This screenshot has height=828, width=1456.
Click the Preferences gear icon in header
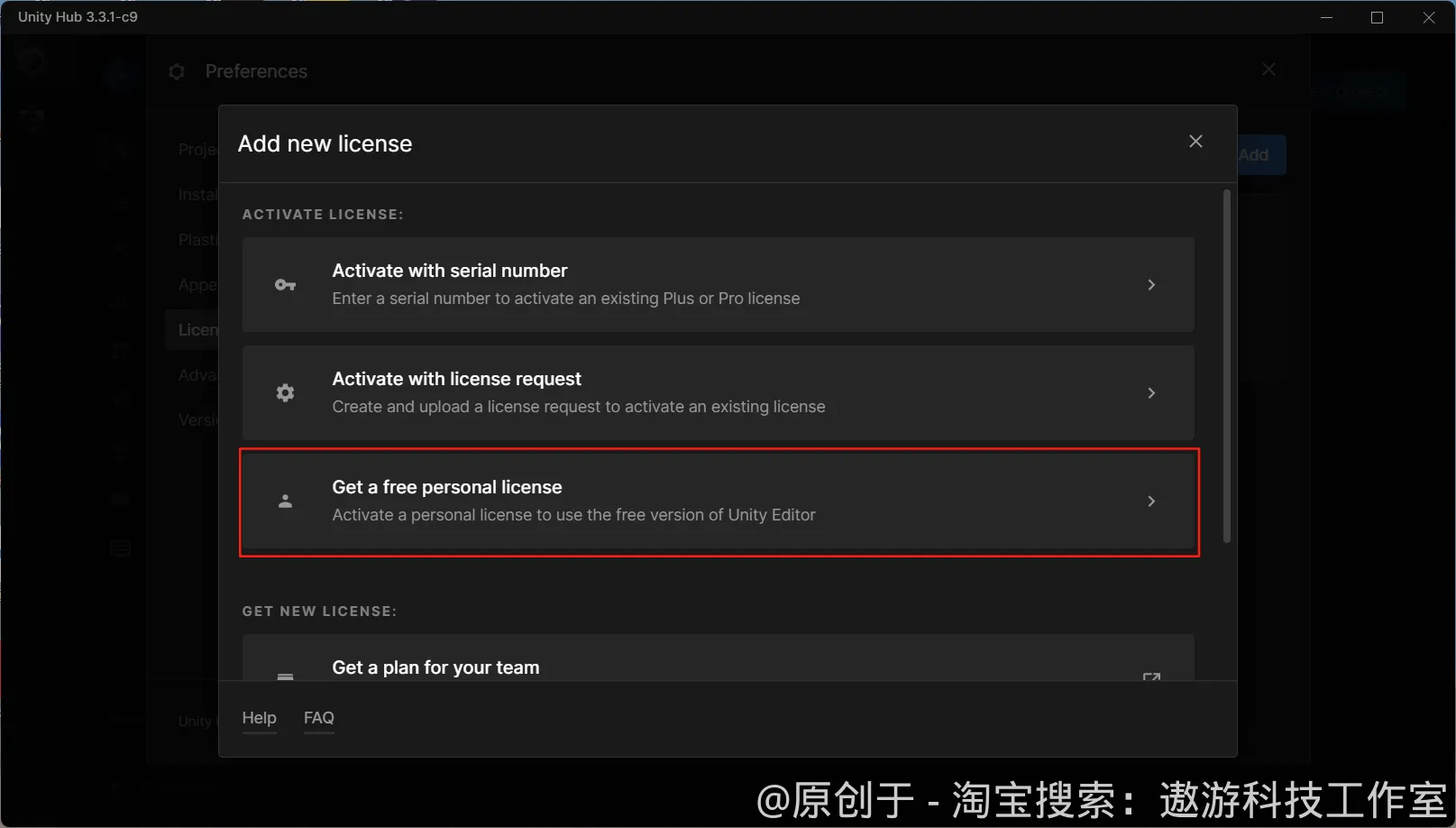pos(177,71)
